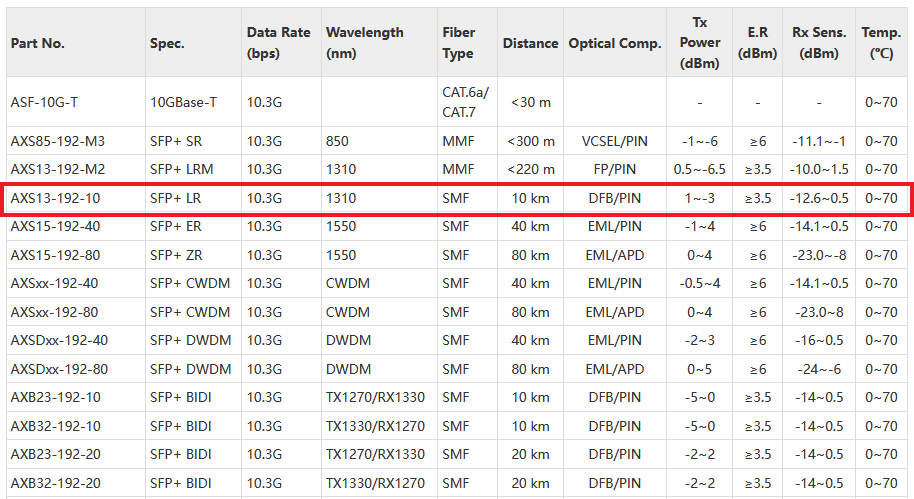This screenshot has width=914, height=499.
Task: Click the Data Rate (bps) header
Action: click(x=278, y=43)
